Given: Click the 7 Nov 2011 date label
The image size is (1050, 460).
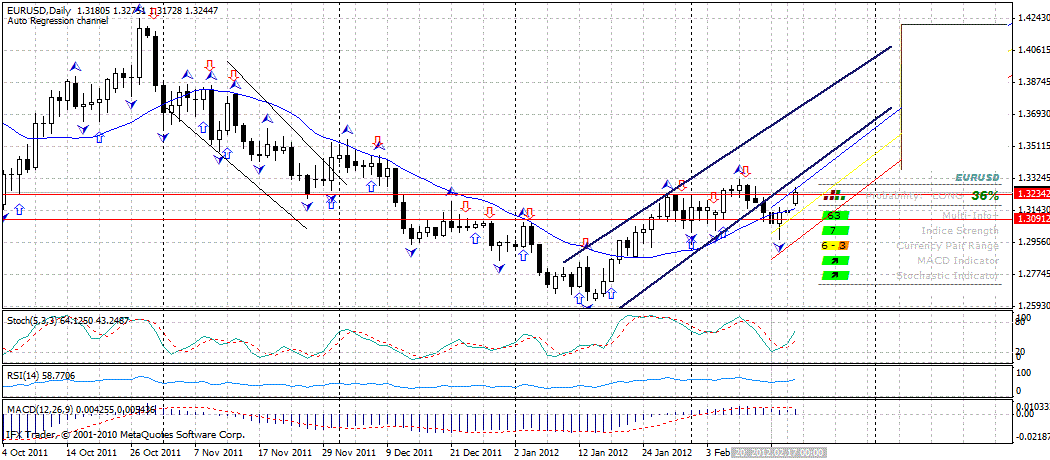Looking at the screenshot, I should pos(218,453).
